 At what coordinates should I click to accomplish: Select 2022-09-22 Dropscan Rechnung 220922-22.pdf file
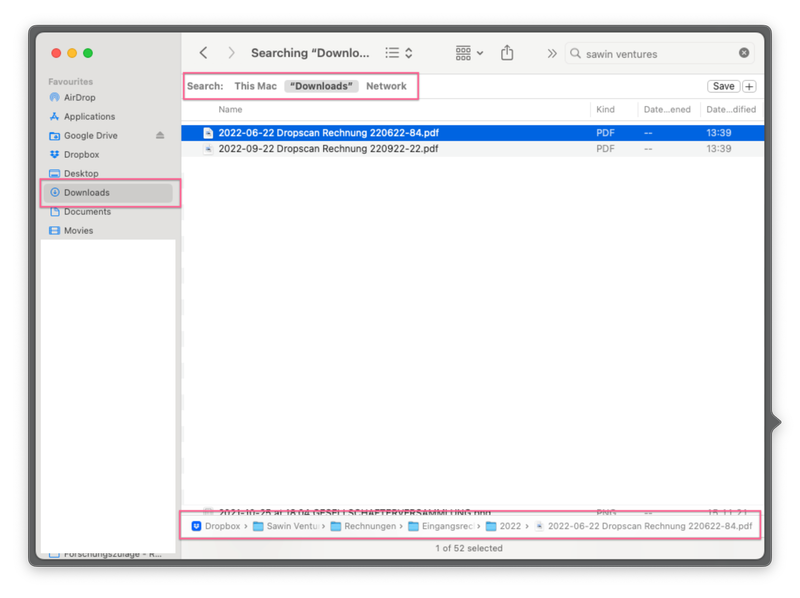point(328,149)
